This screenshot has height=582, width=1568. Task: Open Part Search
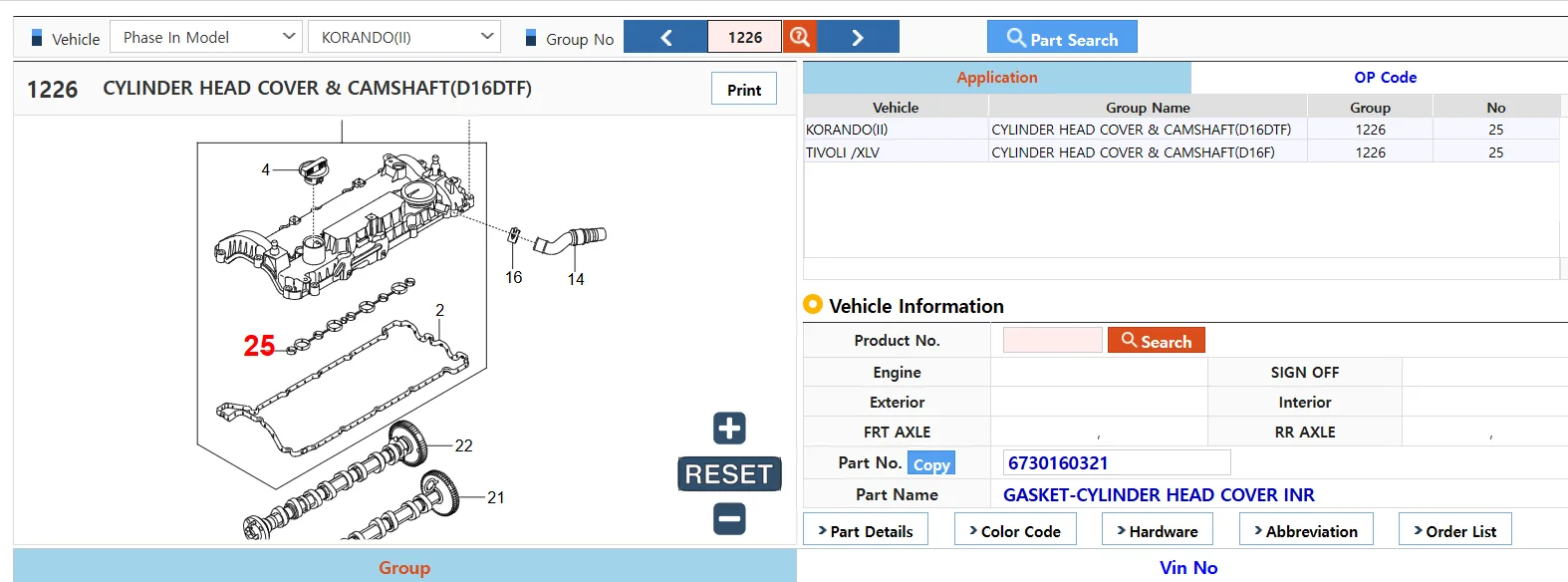[1062, 37]
